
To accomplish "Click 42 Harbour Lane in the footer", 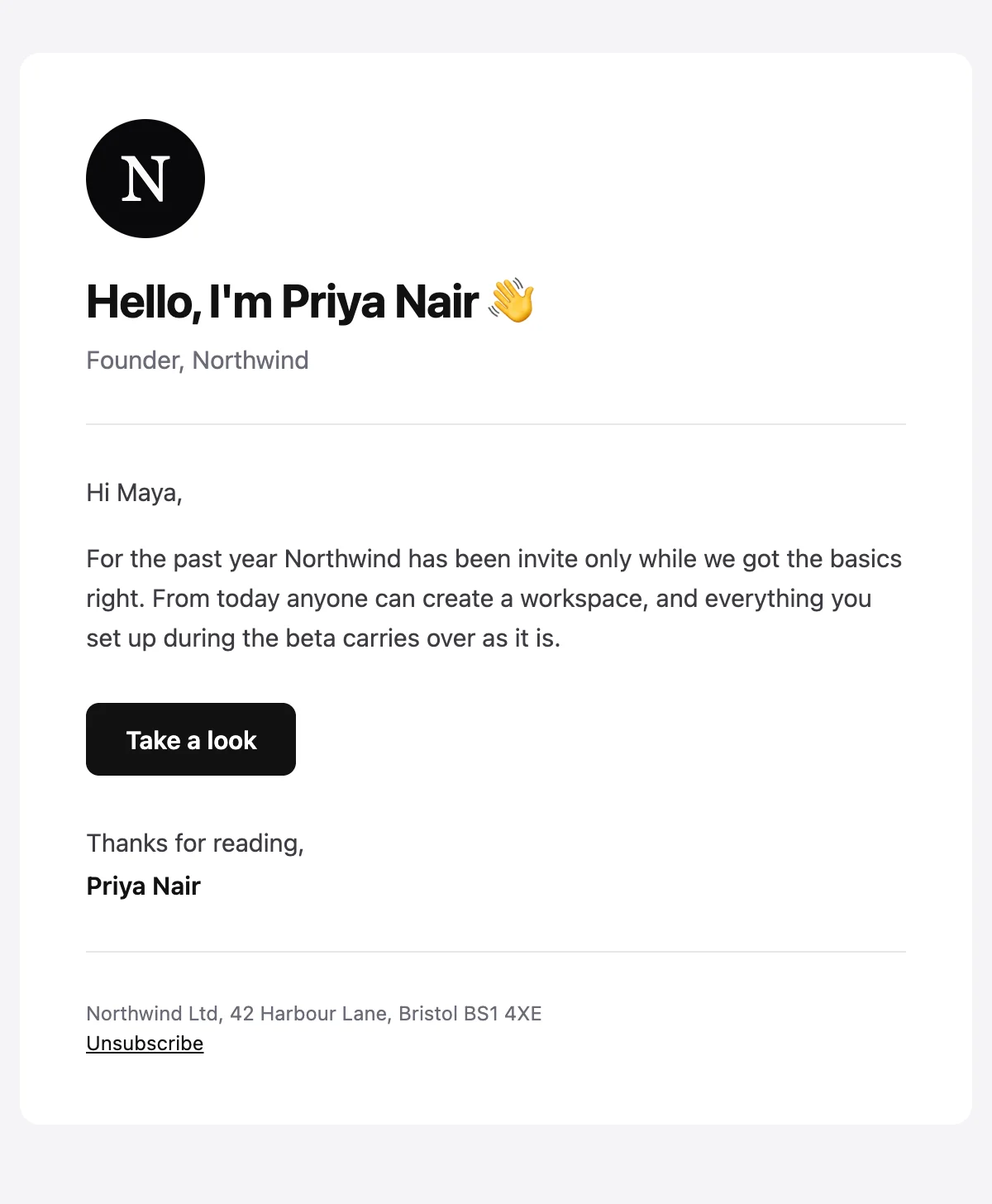I will (309, 1014).
